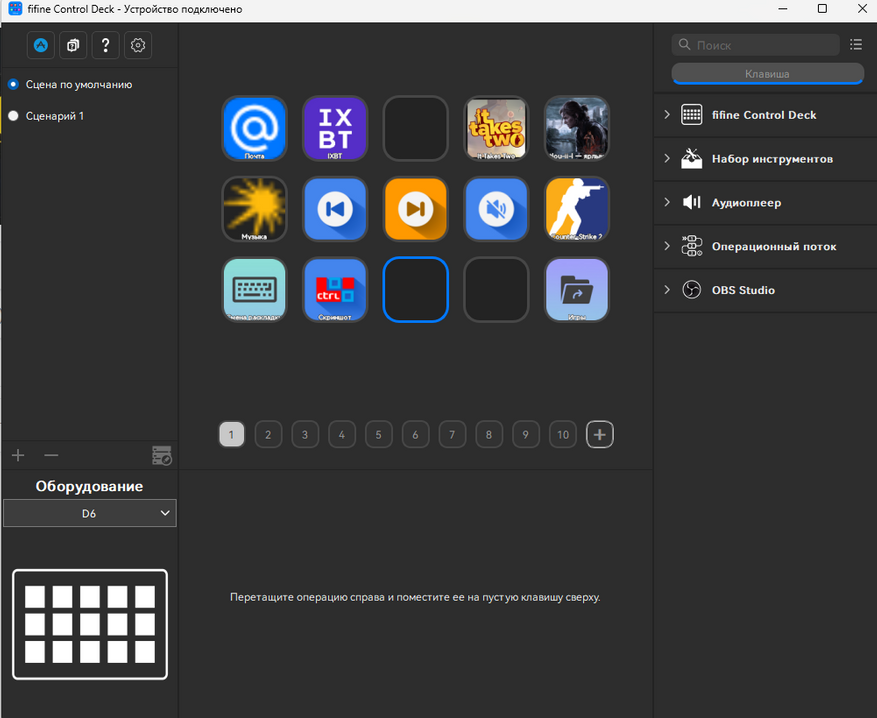Select Сцена по умолчанию radio button
Viewport: 877px width, 718px height.
[x=13, y=84]
